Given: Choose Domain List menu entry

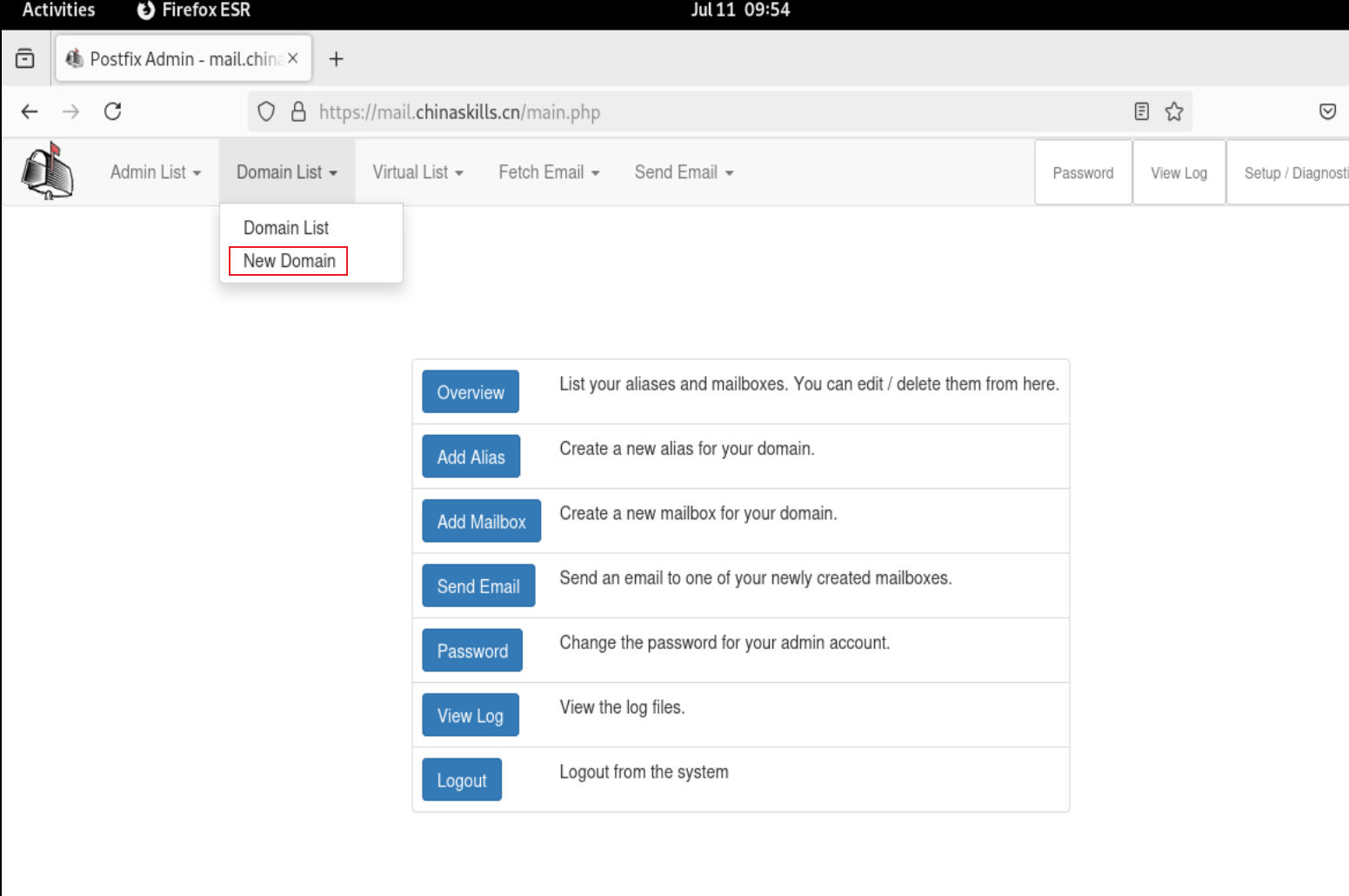Looking at the screenshot, I should pyautogui.click(x=286, y=228).
